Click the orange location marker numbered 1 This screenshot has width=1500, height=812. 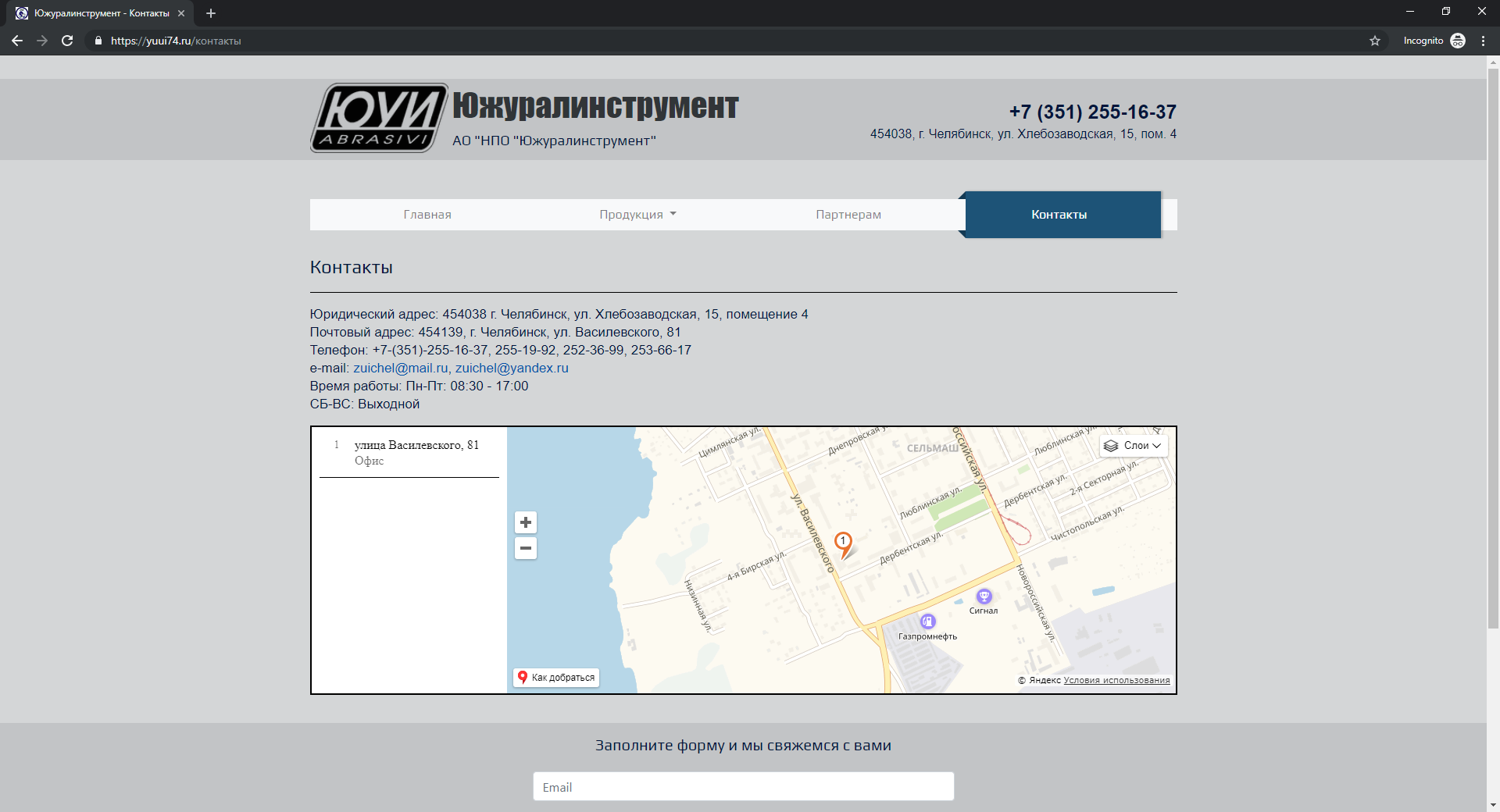tap(843, 542)
